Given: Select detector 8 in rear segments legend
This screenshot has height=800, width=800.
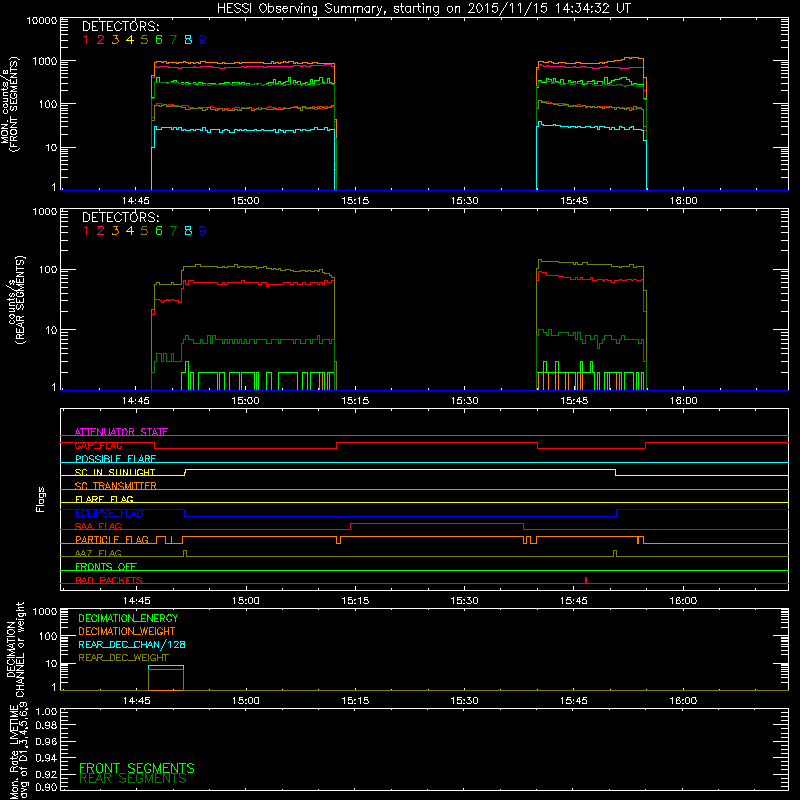Looking at the screenshot, I should click(188, 231).
